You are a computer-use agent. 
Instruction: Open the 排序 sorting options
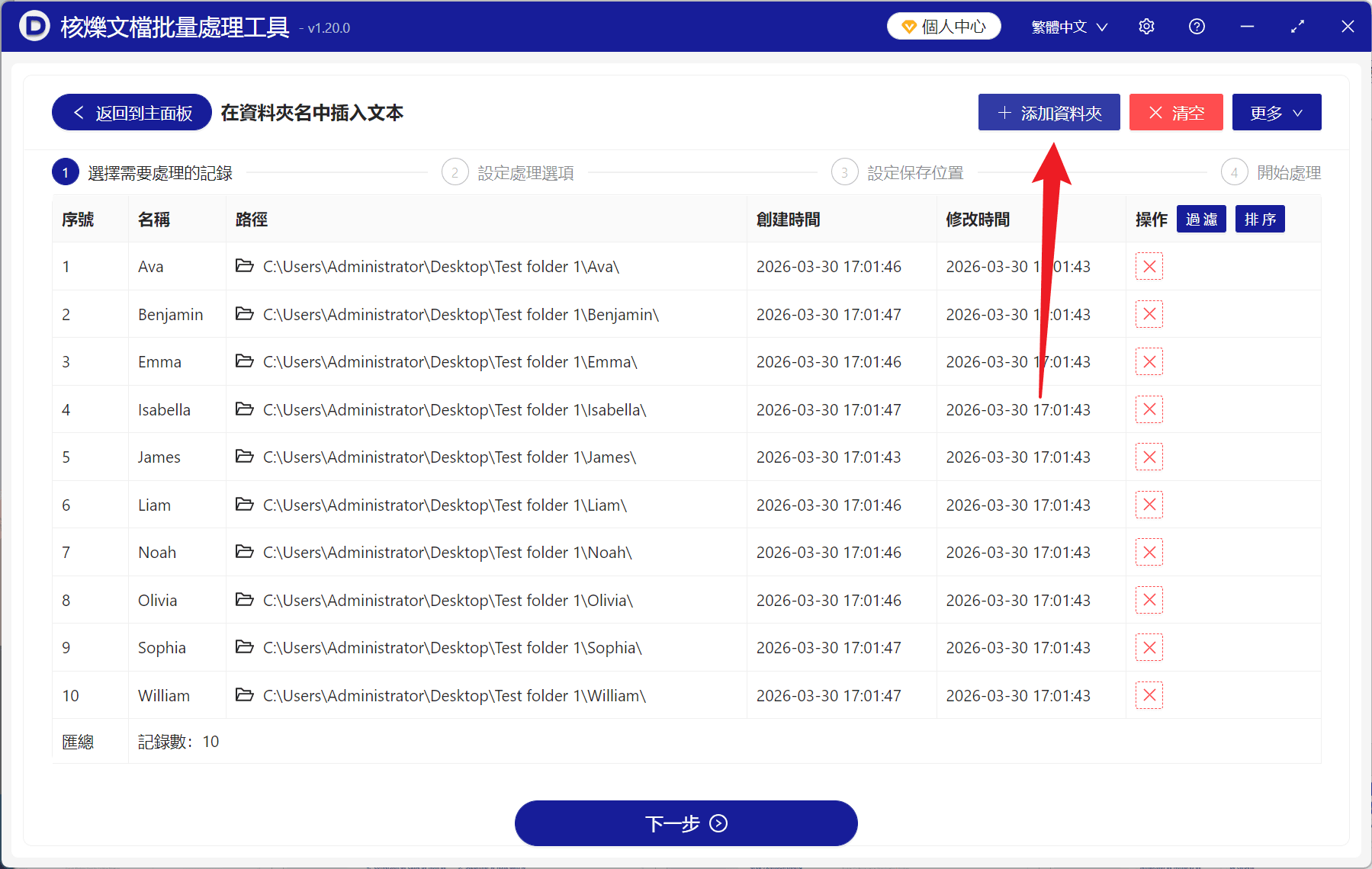(1259, 219)
